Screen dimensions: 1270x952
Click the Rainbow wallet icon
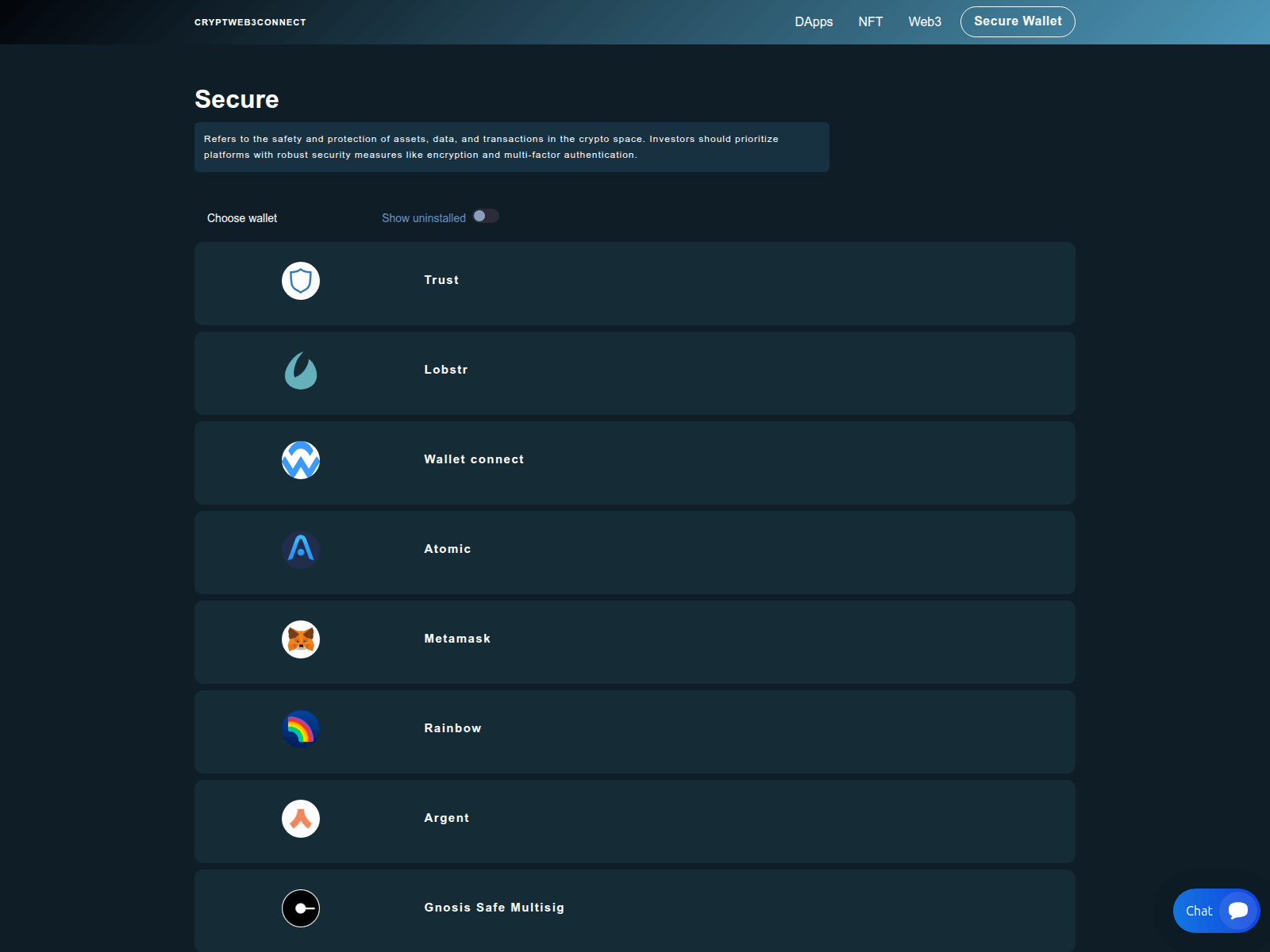(x=301, y=729)
